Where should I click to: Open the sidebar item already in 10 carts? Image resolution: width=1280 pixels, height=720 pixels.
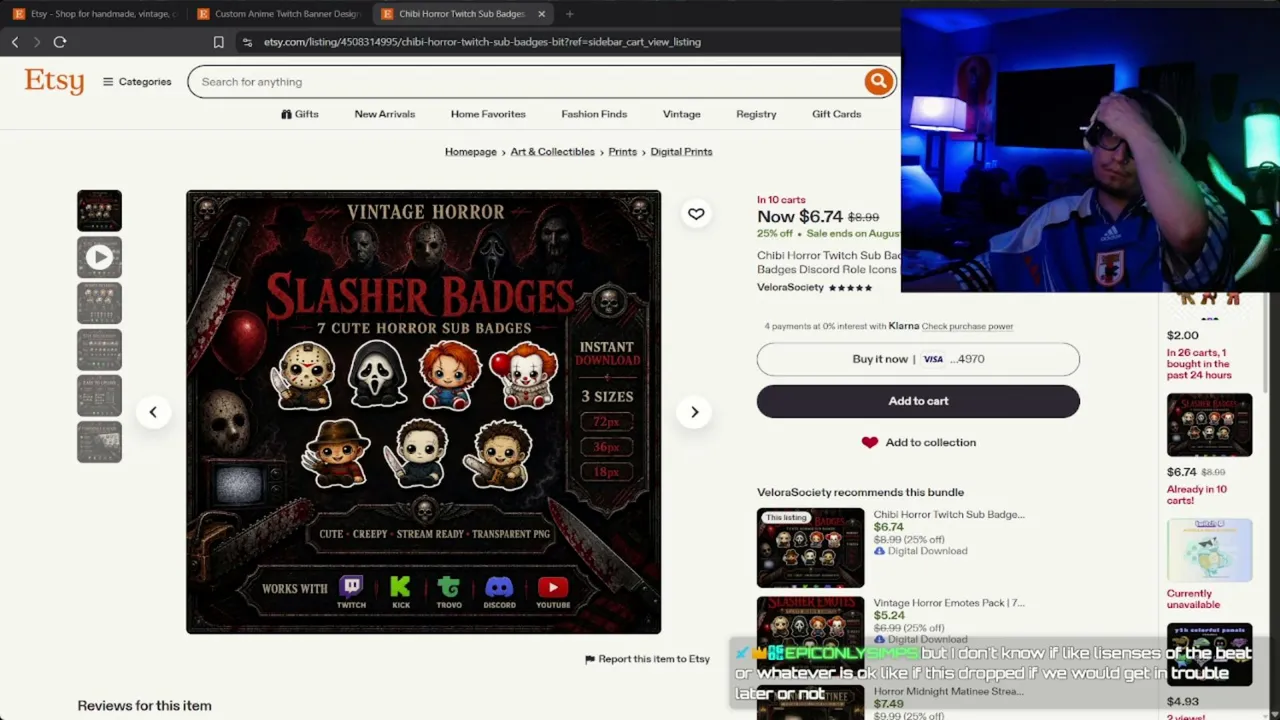click(x=1209, y=425)
